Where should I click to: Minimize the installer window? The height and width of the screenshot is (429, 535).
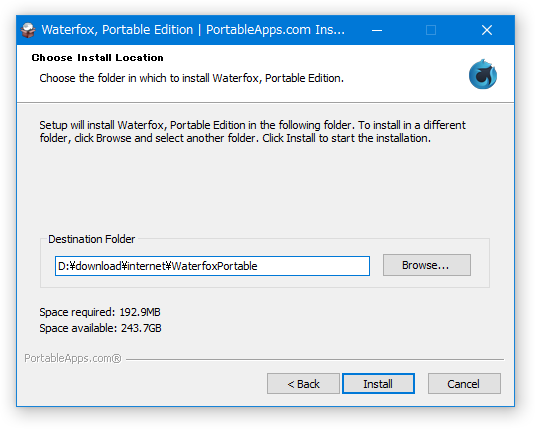(x=377, y=30)
